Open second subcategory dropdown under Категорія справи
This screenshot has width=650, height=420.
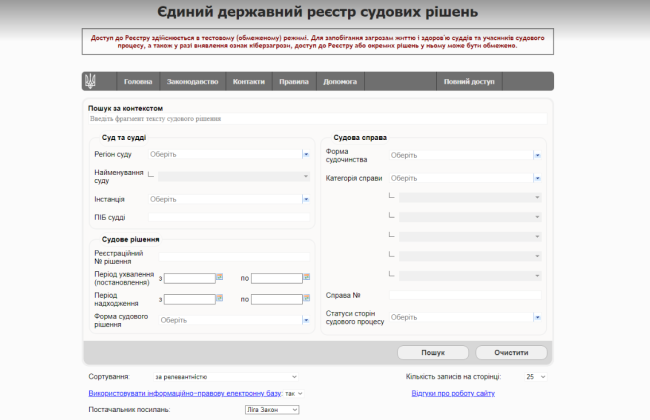coord(470,217)
